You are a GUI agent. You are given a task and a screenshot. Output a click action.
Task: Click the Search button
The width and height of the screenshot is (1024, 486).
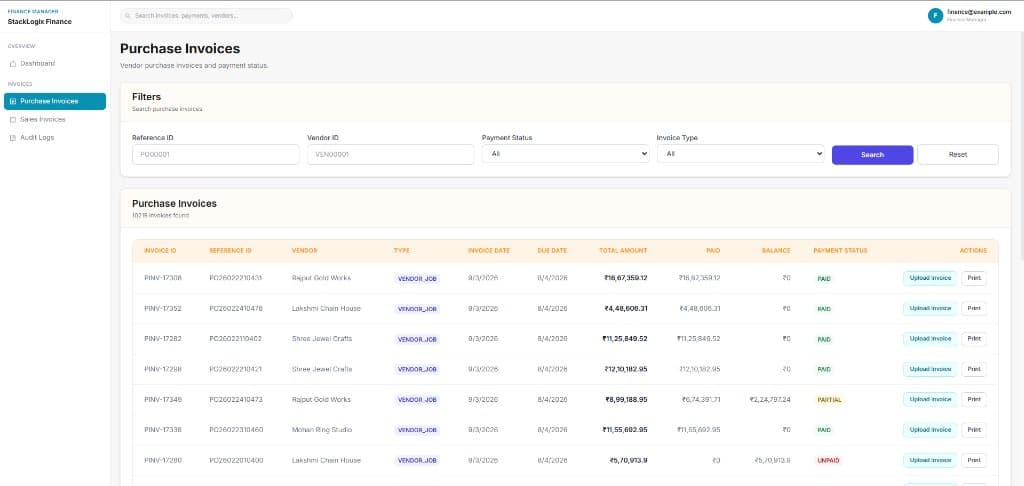pyautogui.click(x=872, y=155)
